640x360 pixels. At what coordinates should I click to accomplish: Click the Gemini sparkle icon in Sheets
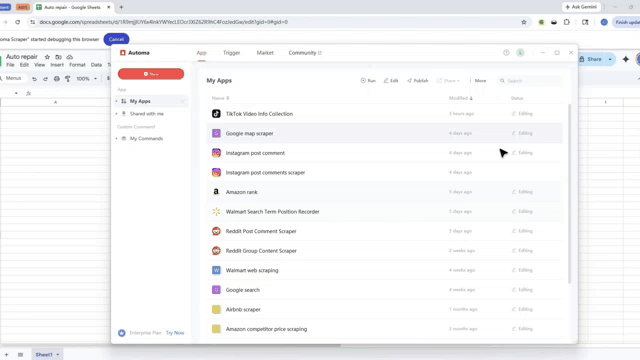626,59
